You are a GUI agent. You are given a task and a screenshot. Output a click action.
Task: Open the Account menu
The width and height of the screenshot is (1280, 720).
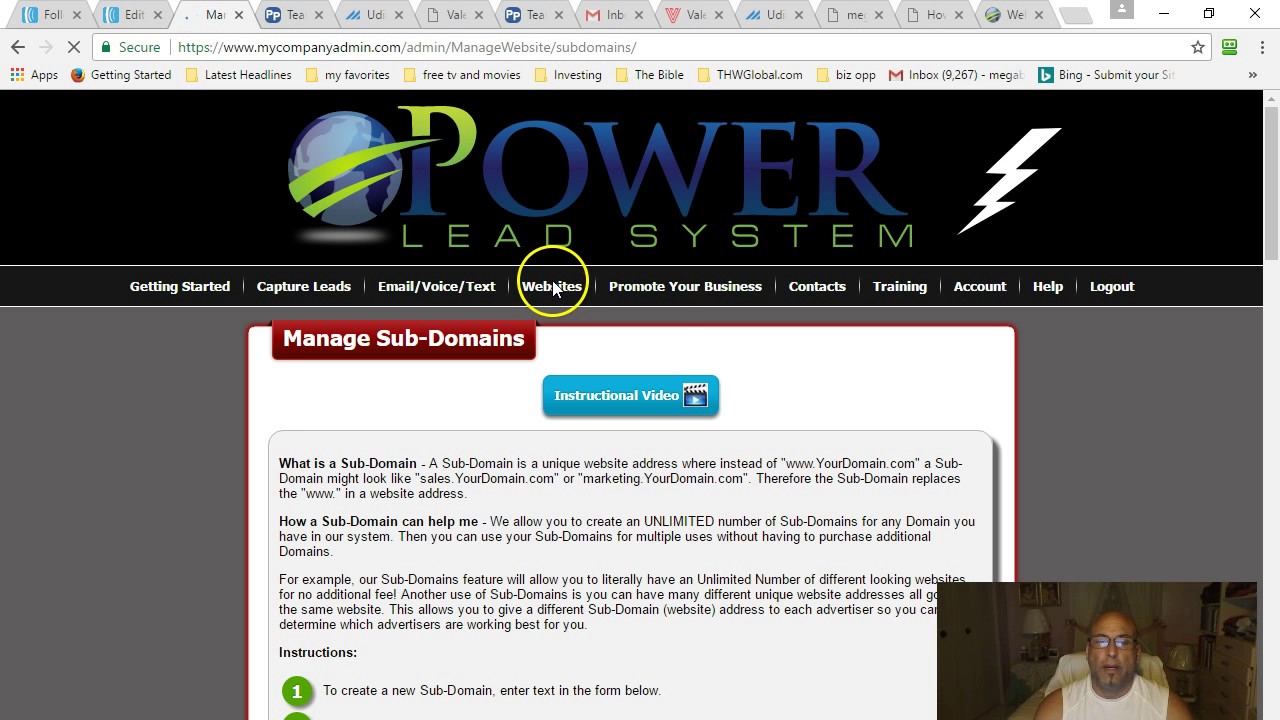[x=980, y=286]
